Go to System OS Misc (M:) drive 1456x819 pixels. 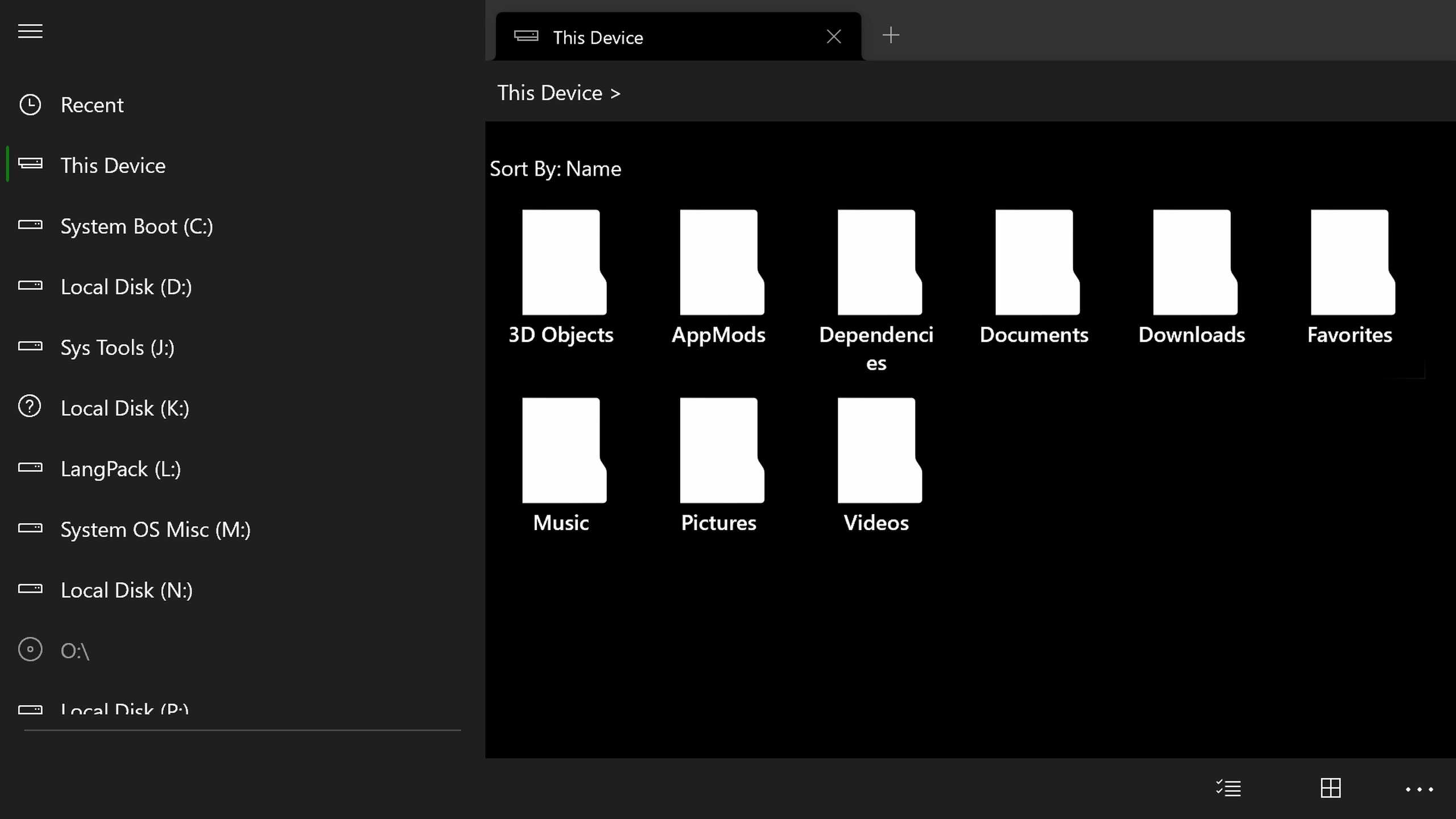(155, 530)
